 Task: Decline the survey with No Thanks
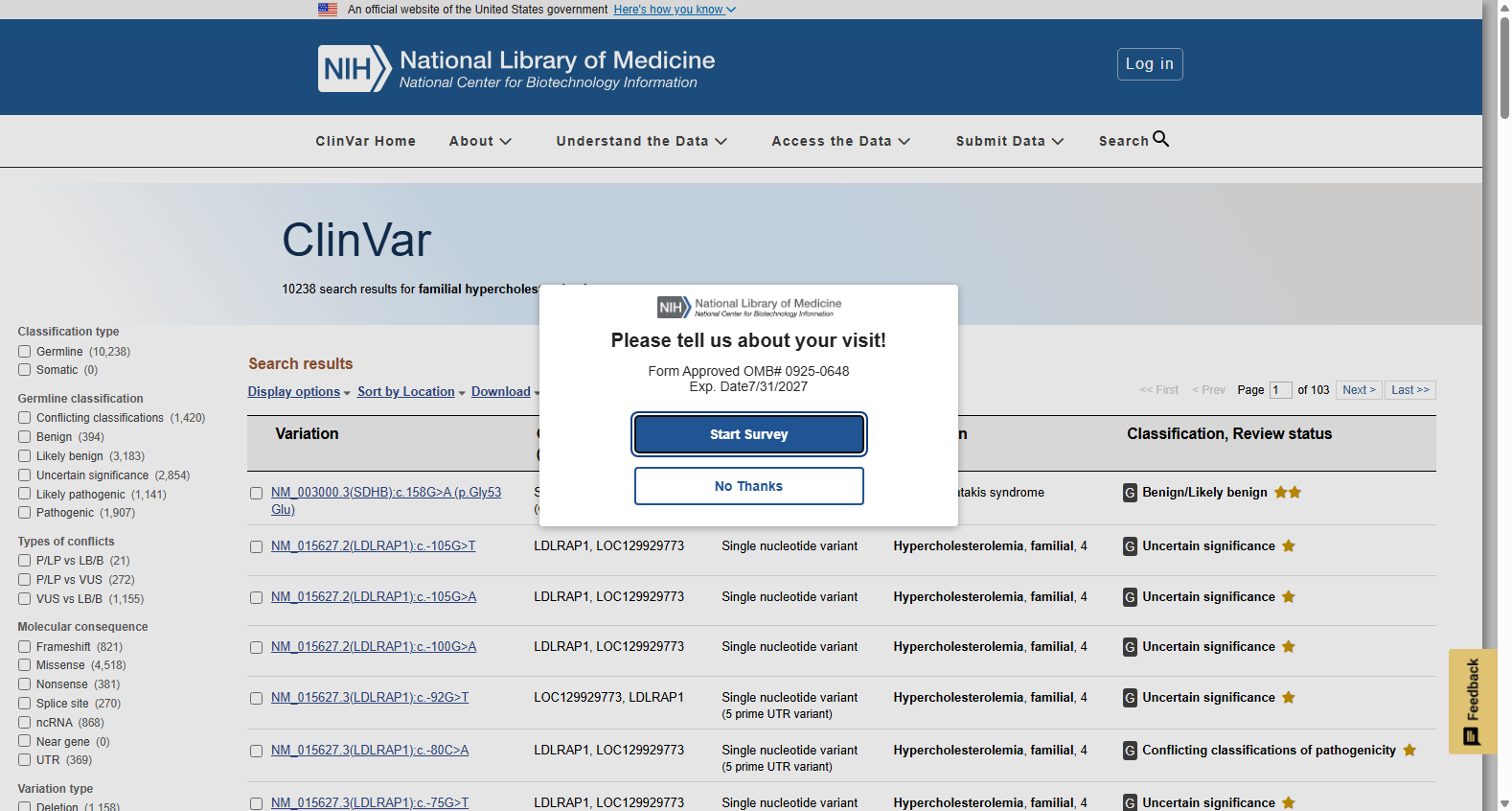click(749, 486)
